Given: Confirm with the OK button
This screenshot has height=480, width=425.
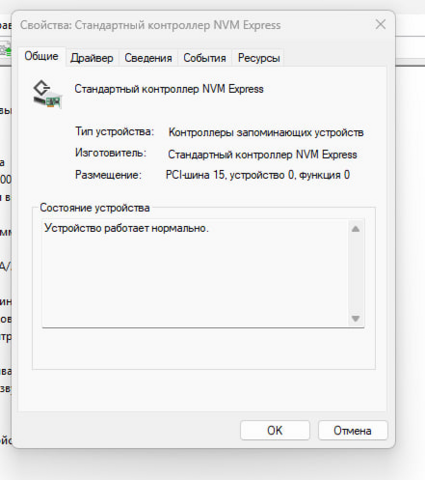Looking at the screenshot, I should click(275, 430).
